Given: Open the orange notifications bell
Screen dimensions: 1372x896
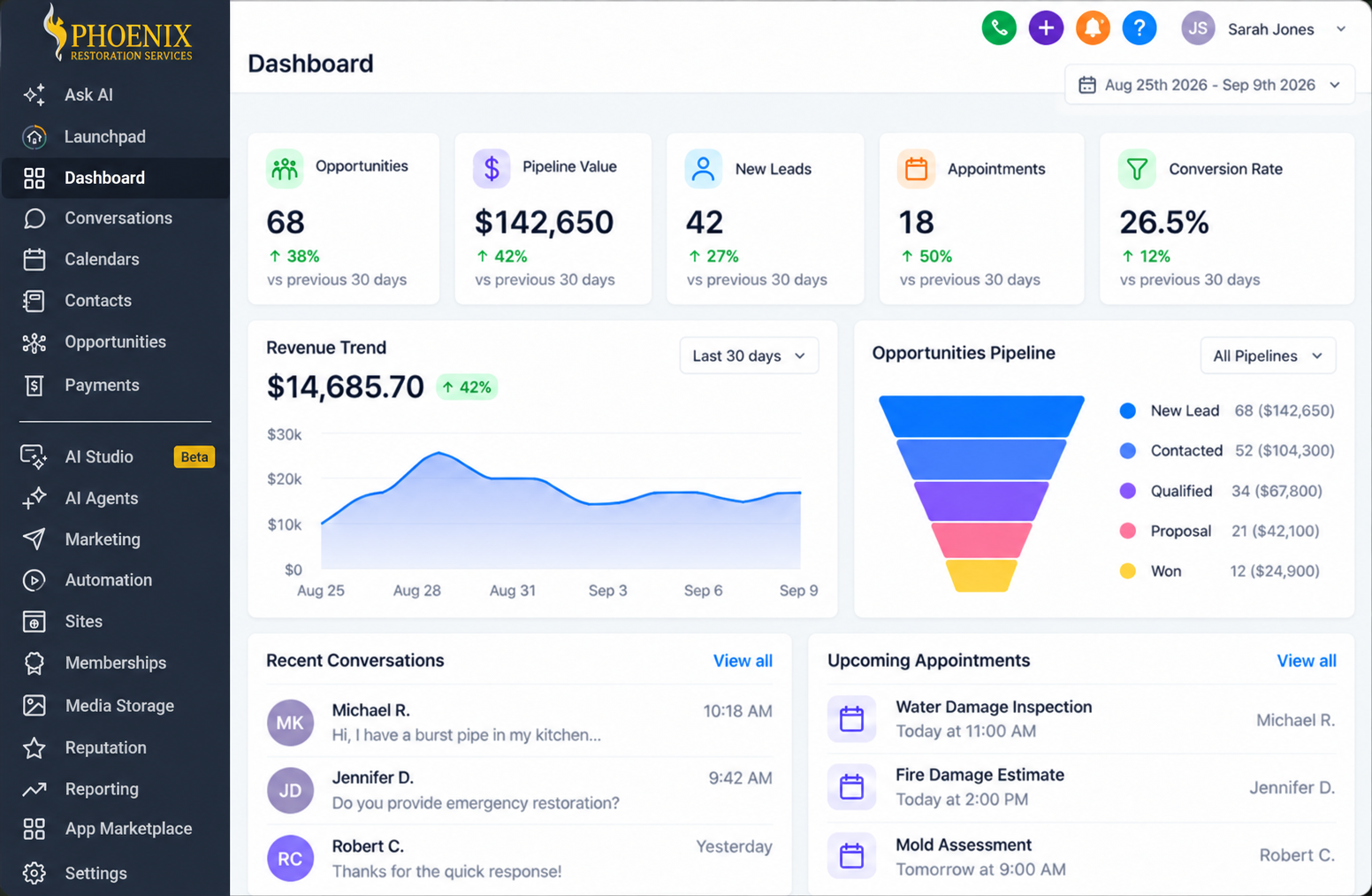Looking at the screenshot, I should (x=1093, y=28).
